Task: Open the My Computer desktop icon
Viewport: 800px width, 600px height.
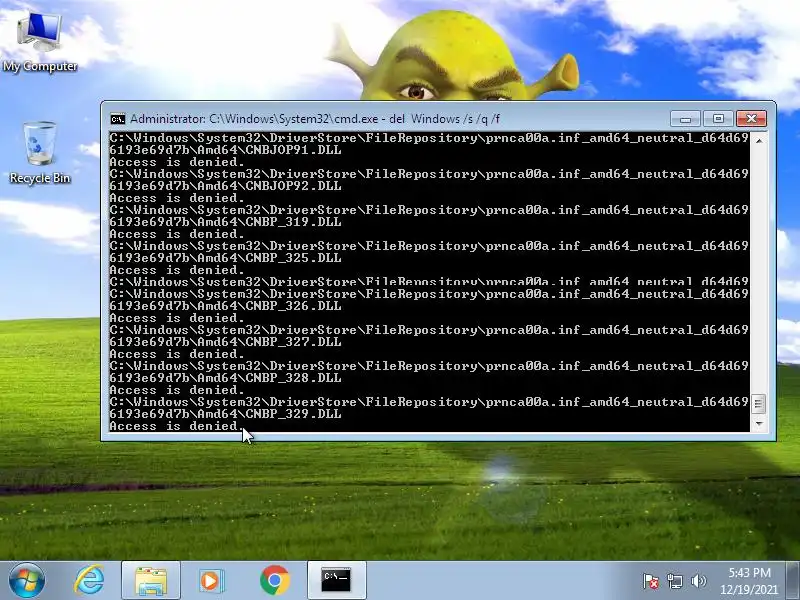Action: point(40,42)
